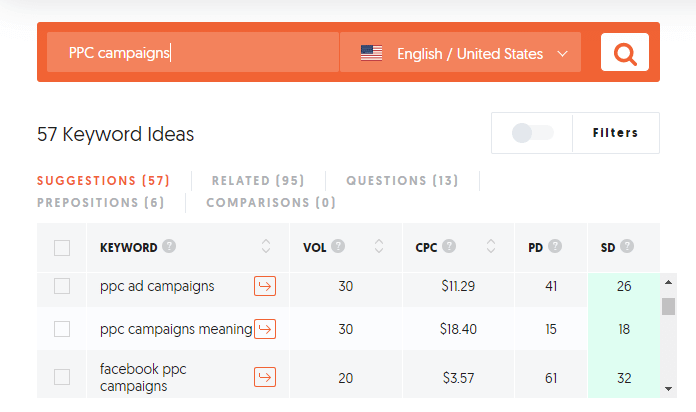This screenshot has height=412, width=696.
Task: Click the down arrow of the table scrollbar
Action: 668,389
